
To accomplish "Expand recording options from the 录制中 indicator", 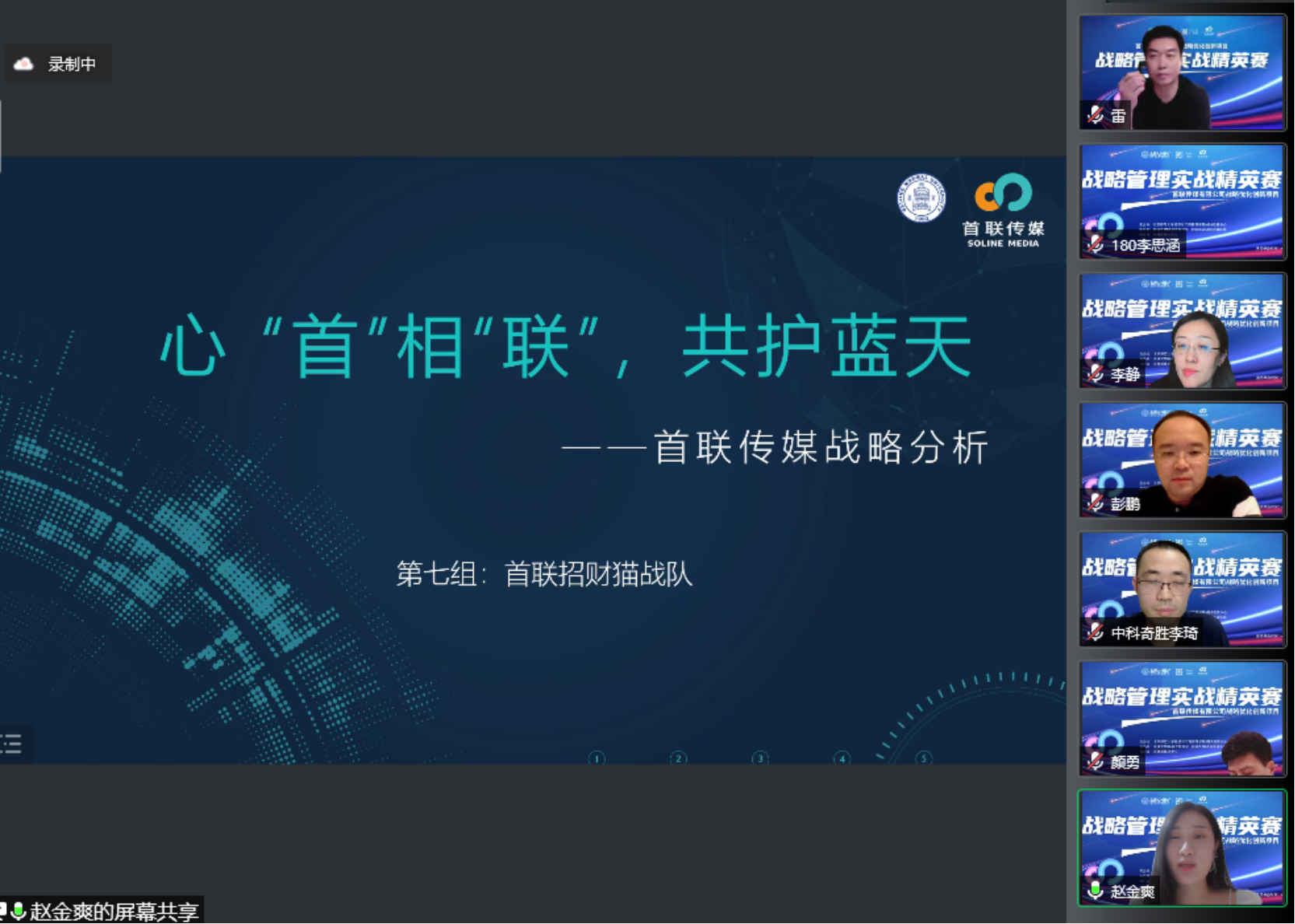I will click(58, 64).
